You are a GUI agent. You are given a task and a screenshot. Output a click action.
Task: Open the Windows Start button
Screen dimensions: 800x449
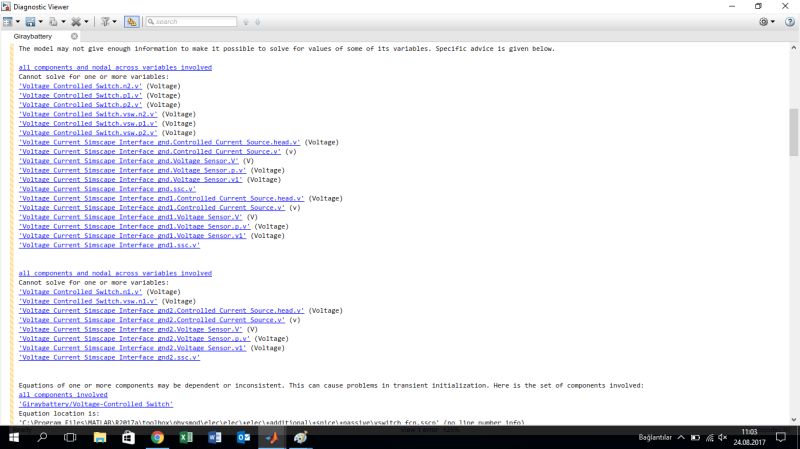pyautogui.click(x=14, y=437)
